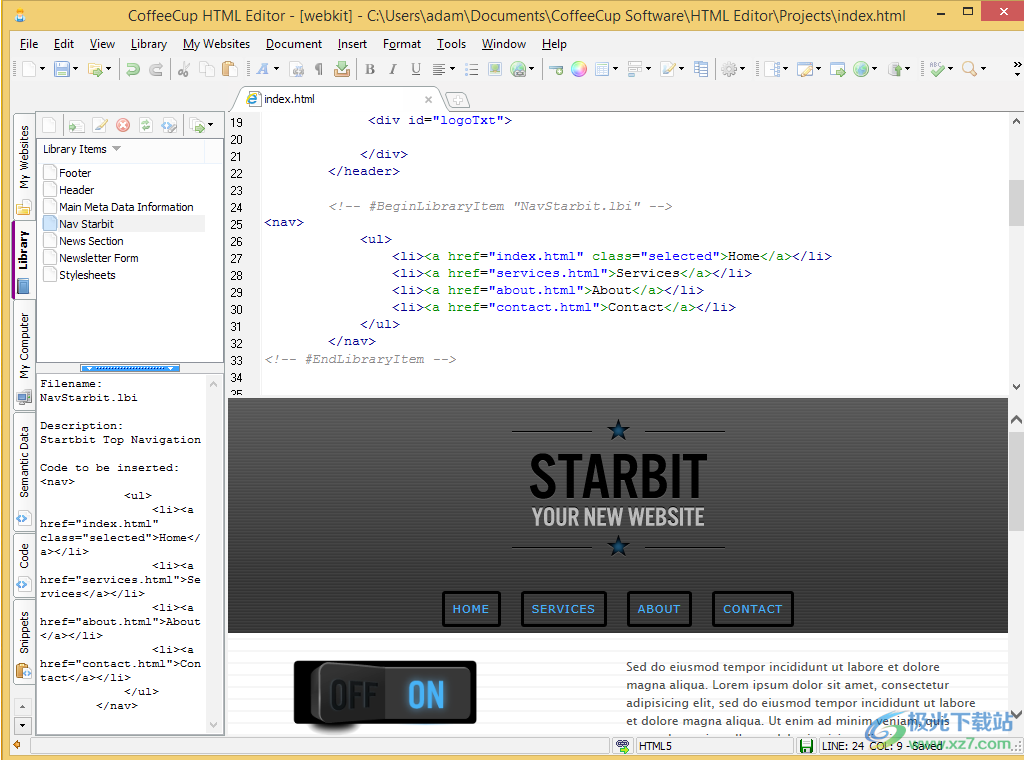The image size is (1024, 760).
Task: Open the Library Items dropdown
Action: point(116,149)
